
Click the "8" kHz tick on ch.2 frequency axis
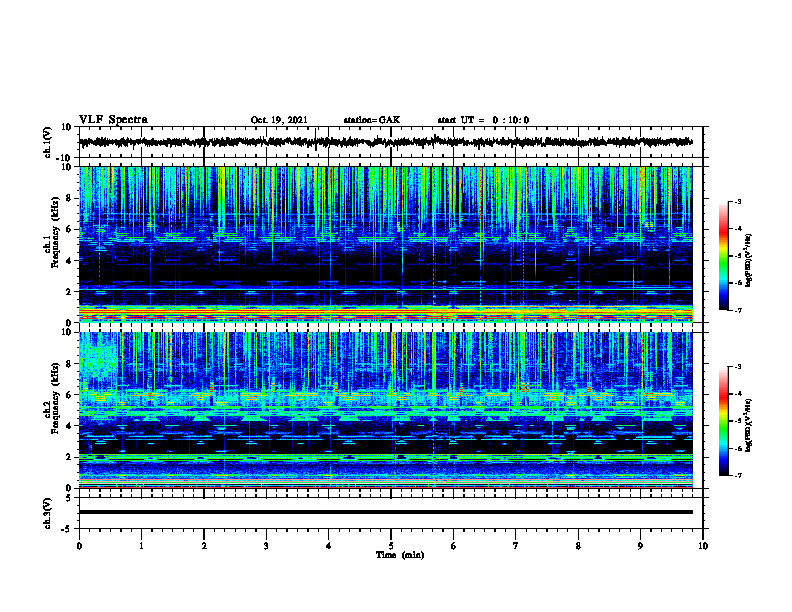point(70,364)
